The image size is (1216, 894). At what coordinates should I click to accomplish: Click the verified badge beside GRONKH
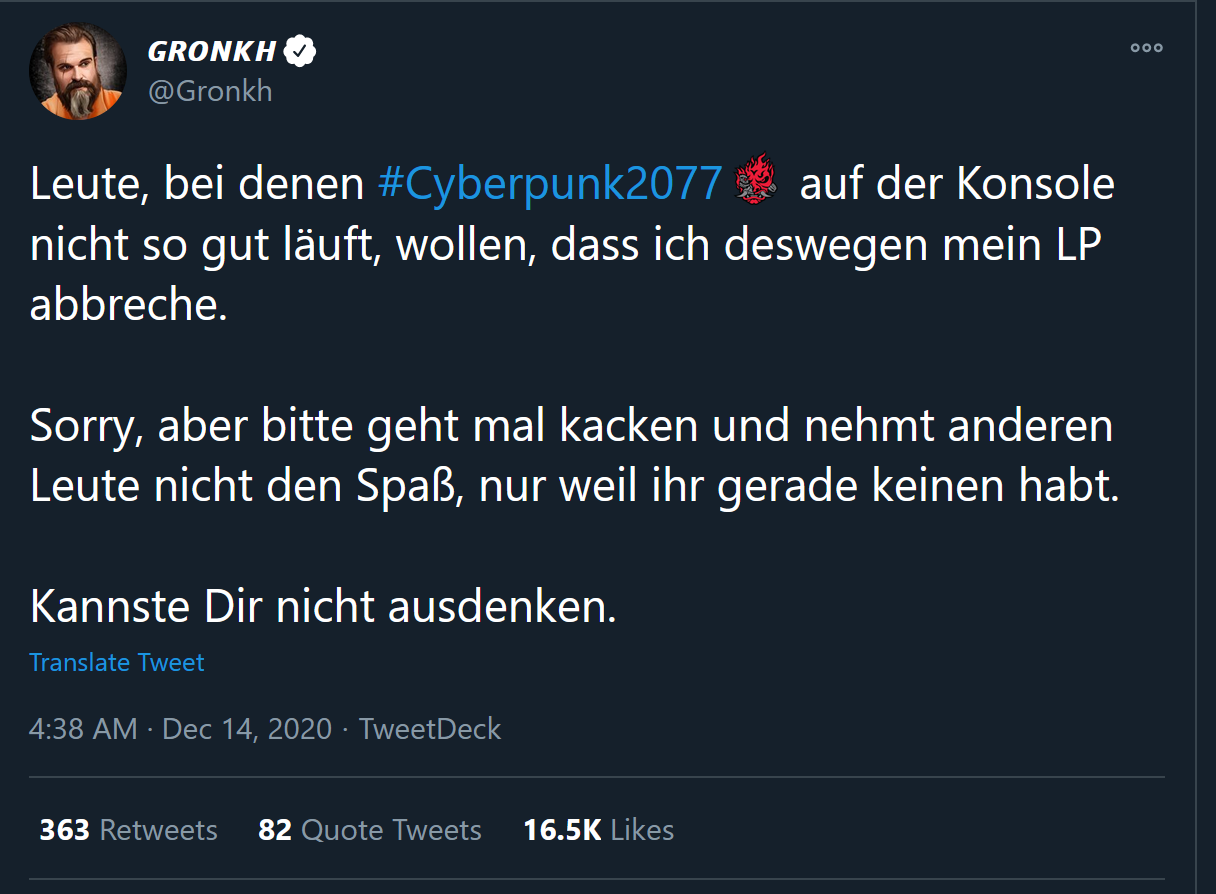[x=300, y=50]
